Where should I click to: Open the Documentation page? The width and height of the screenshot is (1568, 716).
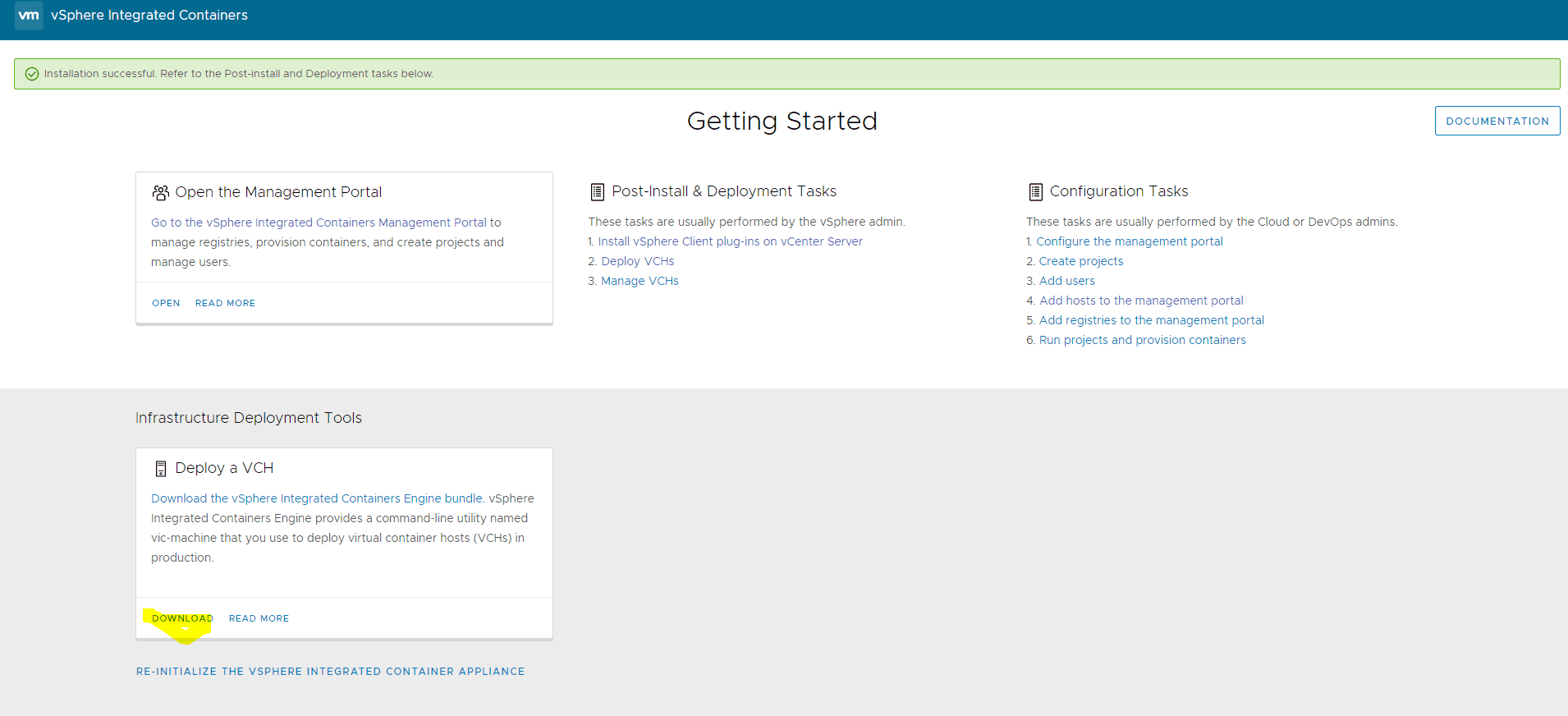click(x=1497, y=121)
